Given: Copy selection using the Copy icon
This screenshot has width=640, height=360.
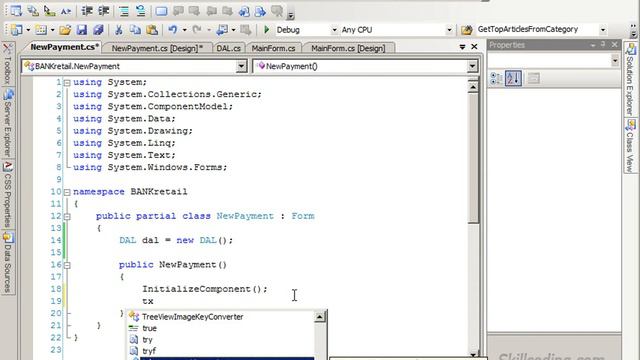Looking at the screenshot, I should click(135, 30).
